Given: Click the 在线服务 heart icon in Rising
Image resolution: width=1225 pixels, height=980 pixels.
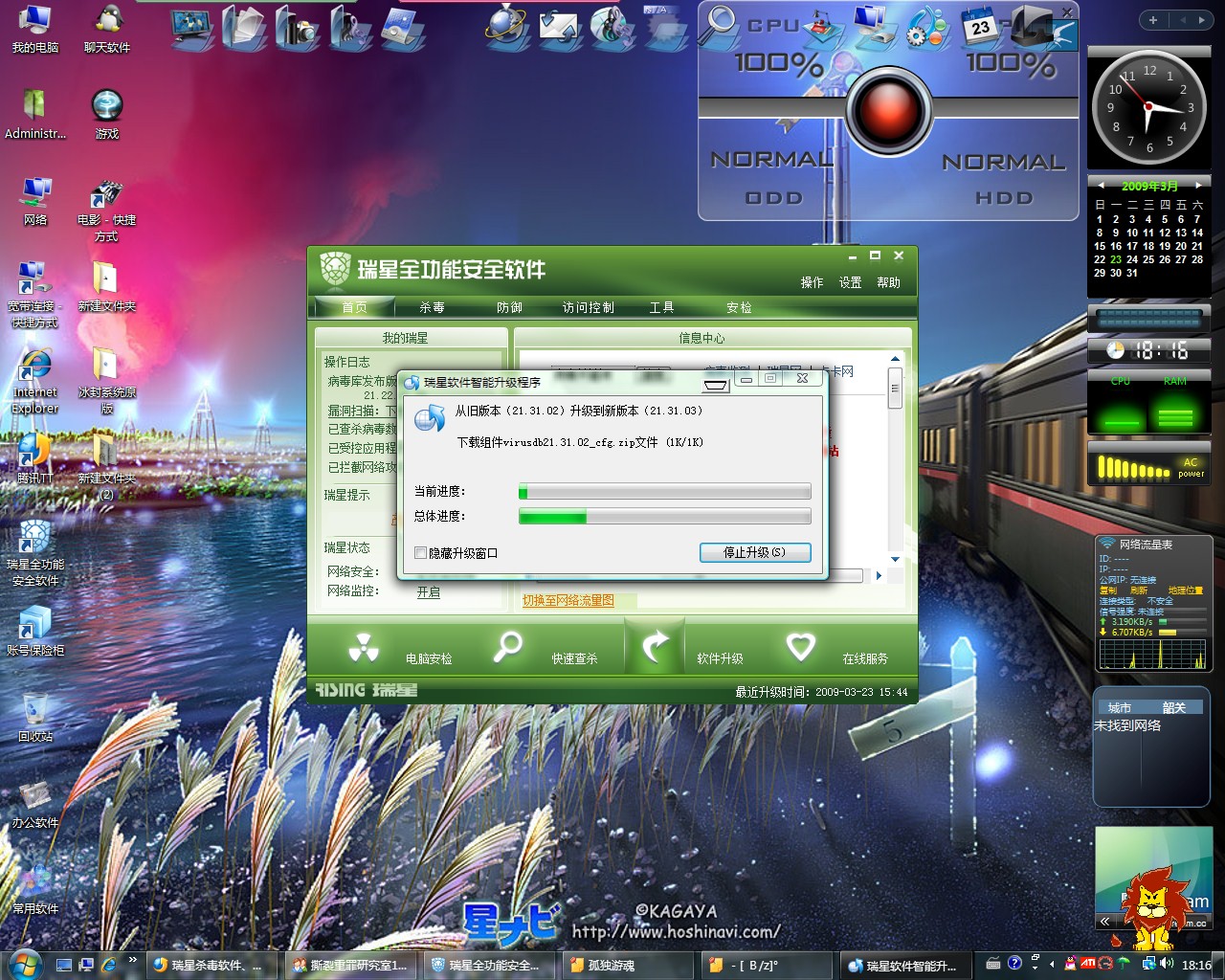Looking at the screenshot, I should pyautogui.click(x=800, y=647).
